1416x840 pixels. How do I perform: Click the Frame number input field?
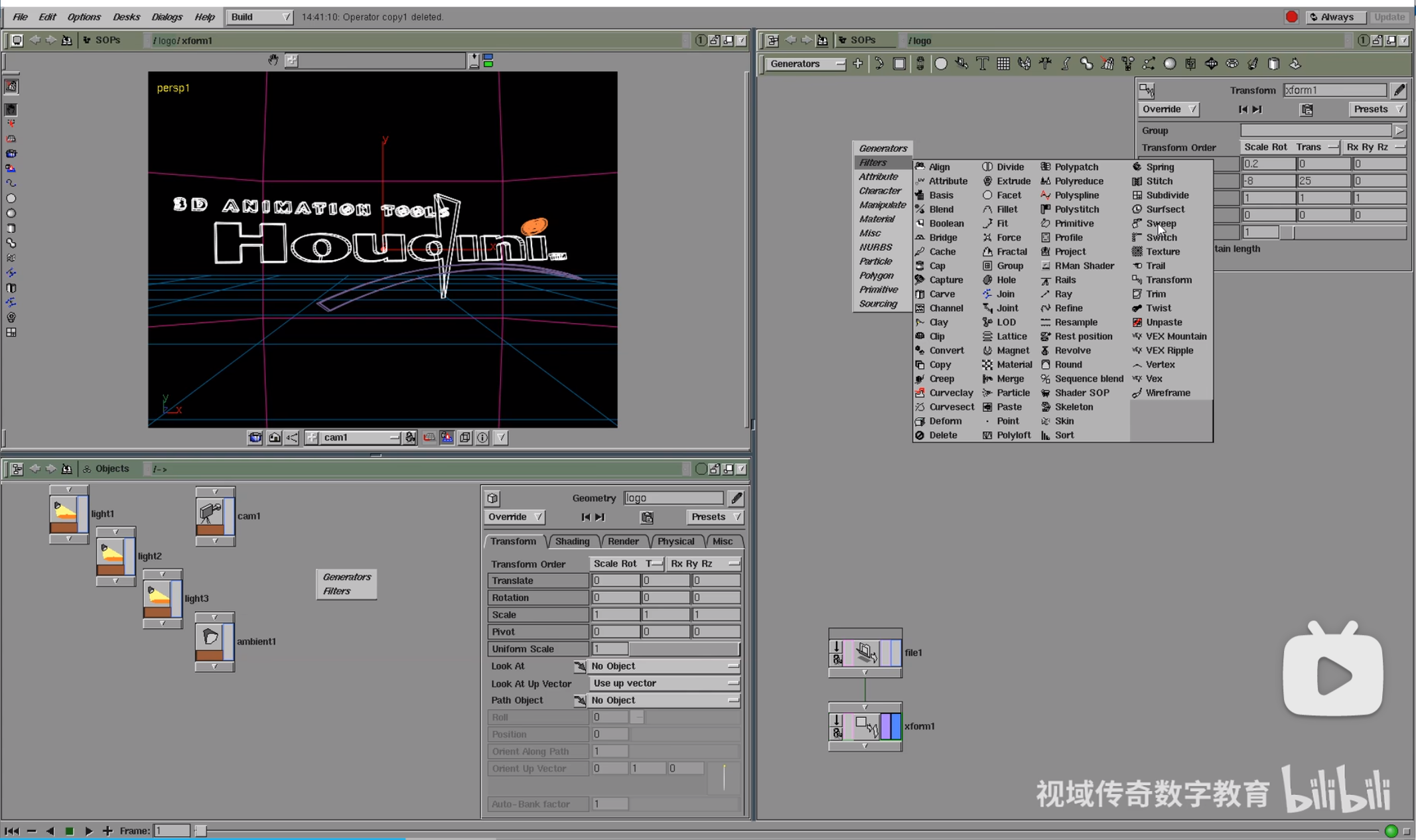(172, 831)
